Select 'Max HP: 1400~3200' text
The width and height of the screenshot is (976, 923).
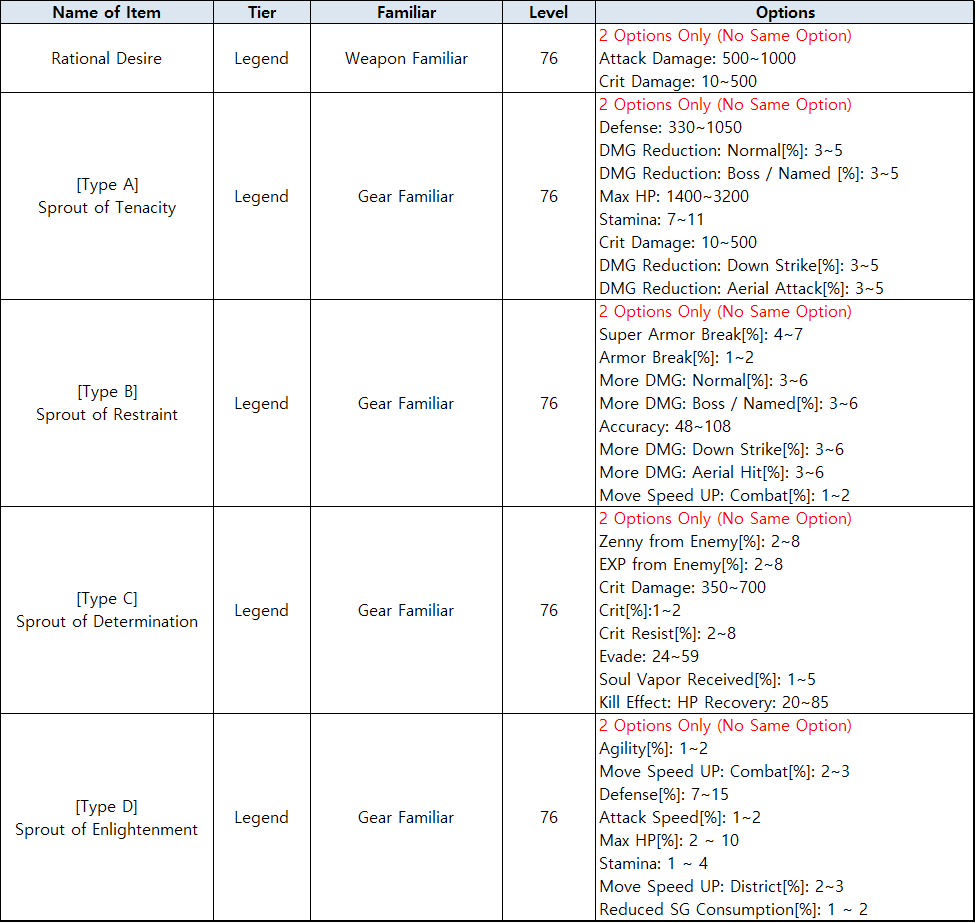click(674, 197)
